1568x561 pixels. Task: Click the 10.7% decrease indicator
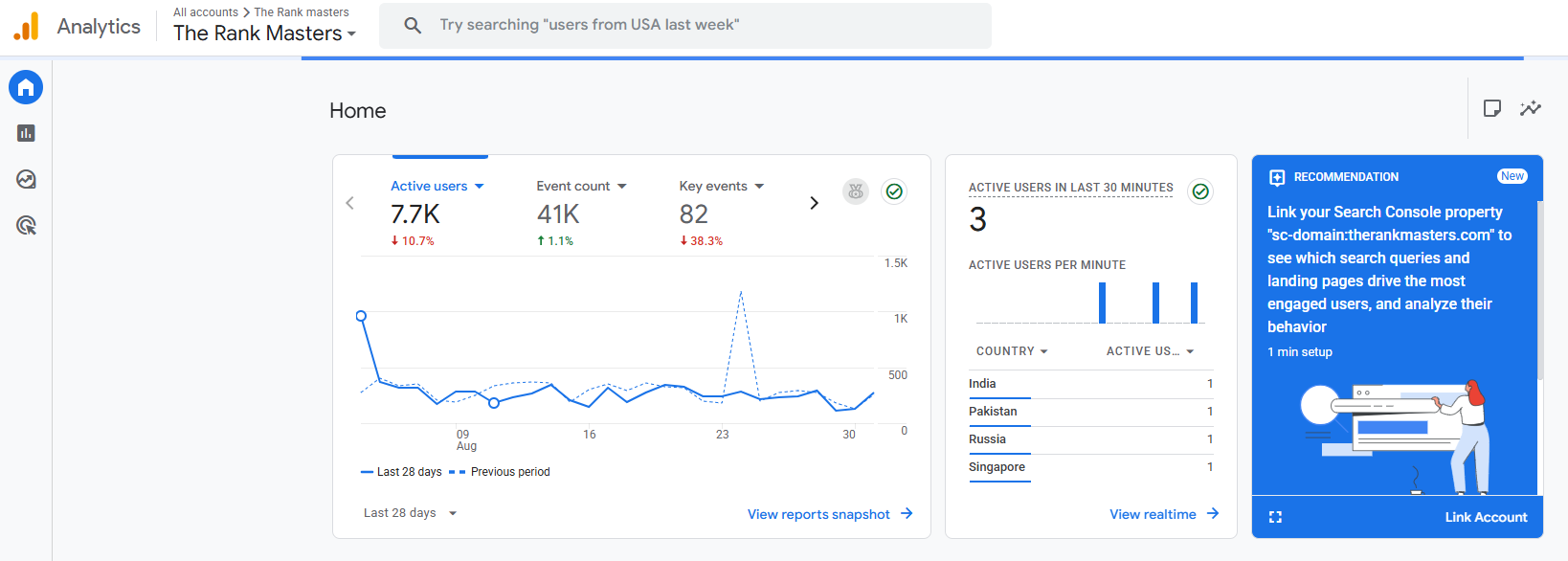pos(413,241)
